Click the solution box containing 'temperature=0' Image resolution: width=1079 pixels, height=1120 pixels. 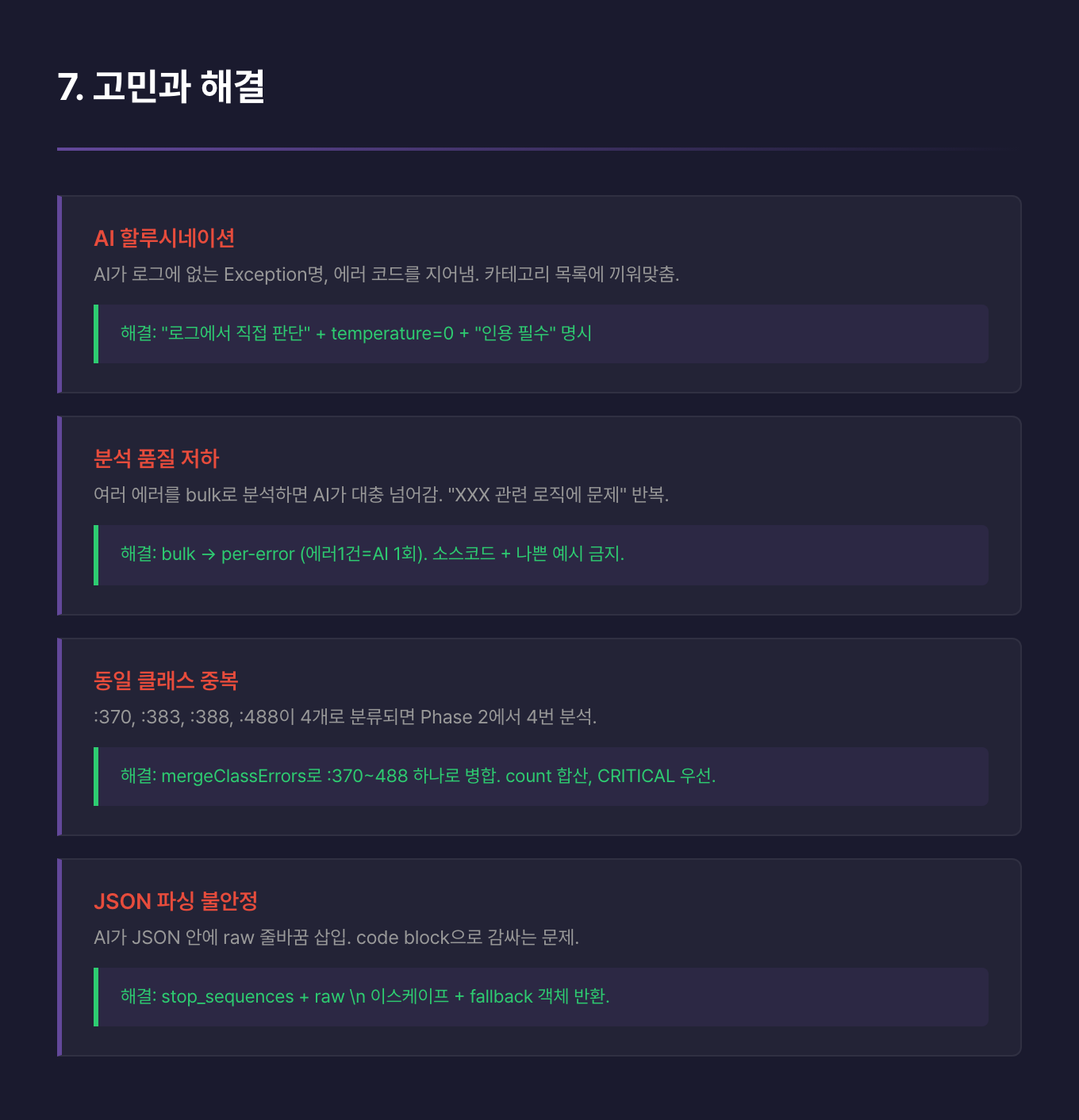tap(541, 334)
